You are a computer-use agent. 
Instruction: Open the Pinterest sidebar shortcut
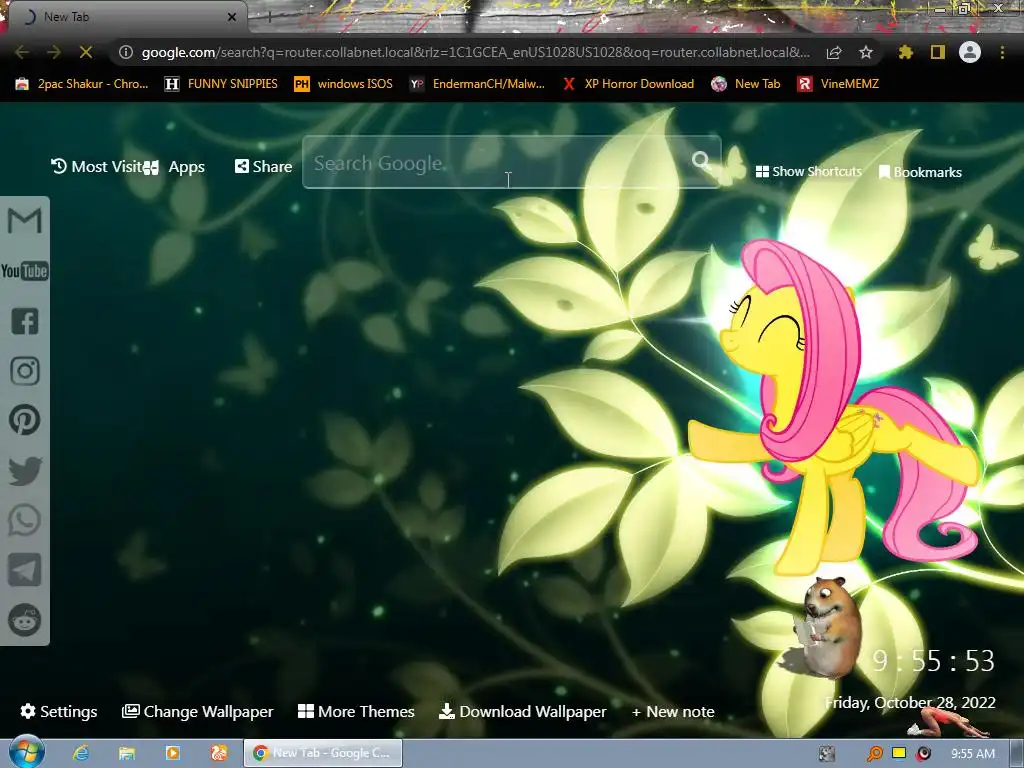pos(25,420)
